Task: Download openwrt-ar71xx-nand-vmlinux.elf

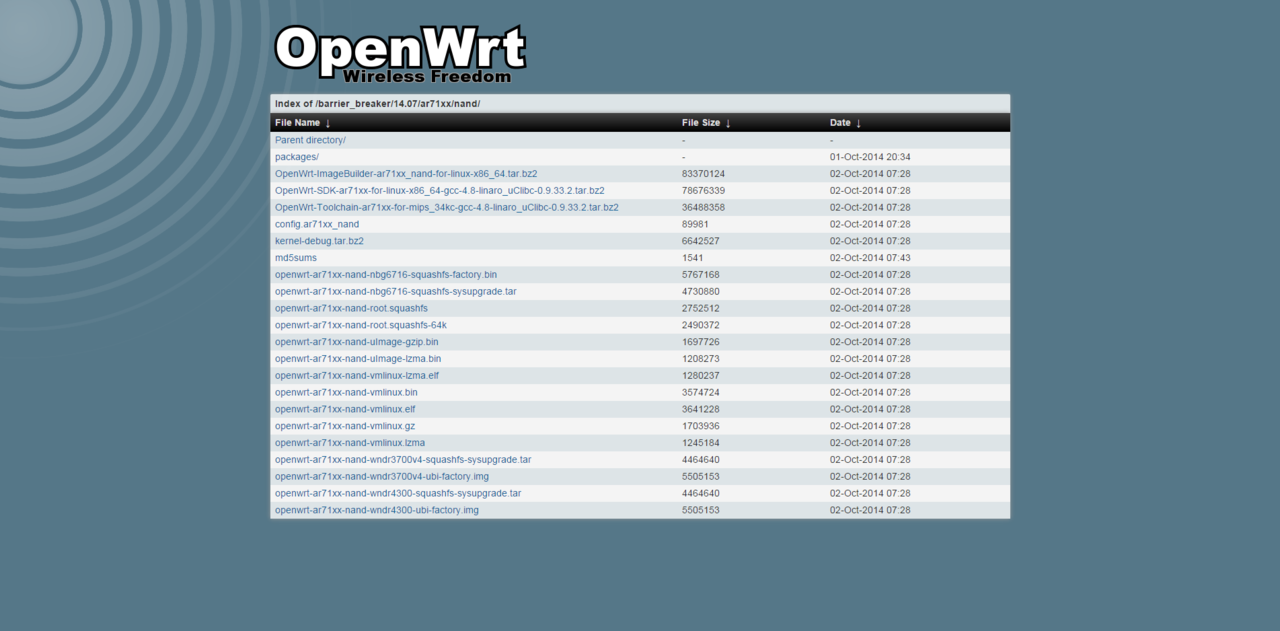Action: coord(345,410)
